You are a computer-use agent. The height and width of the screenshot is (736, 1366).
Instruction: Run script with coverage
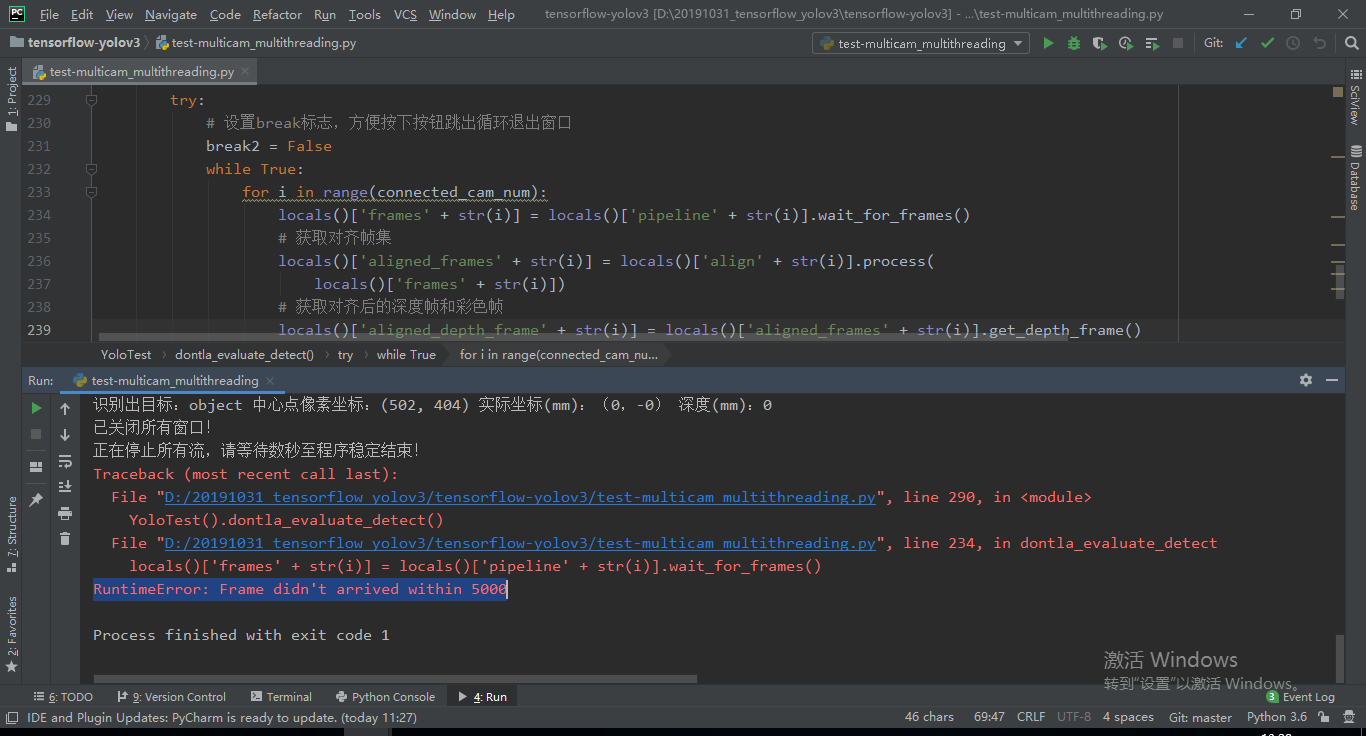coord(1099,43)
